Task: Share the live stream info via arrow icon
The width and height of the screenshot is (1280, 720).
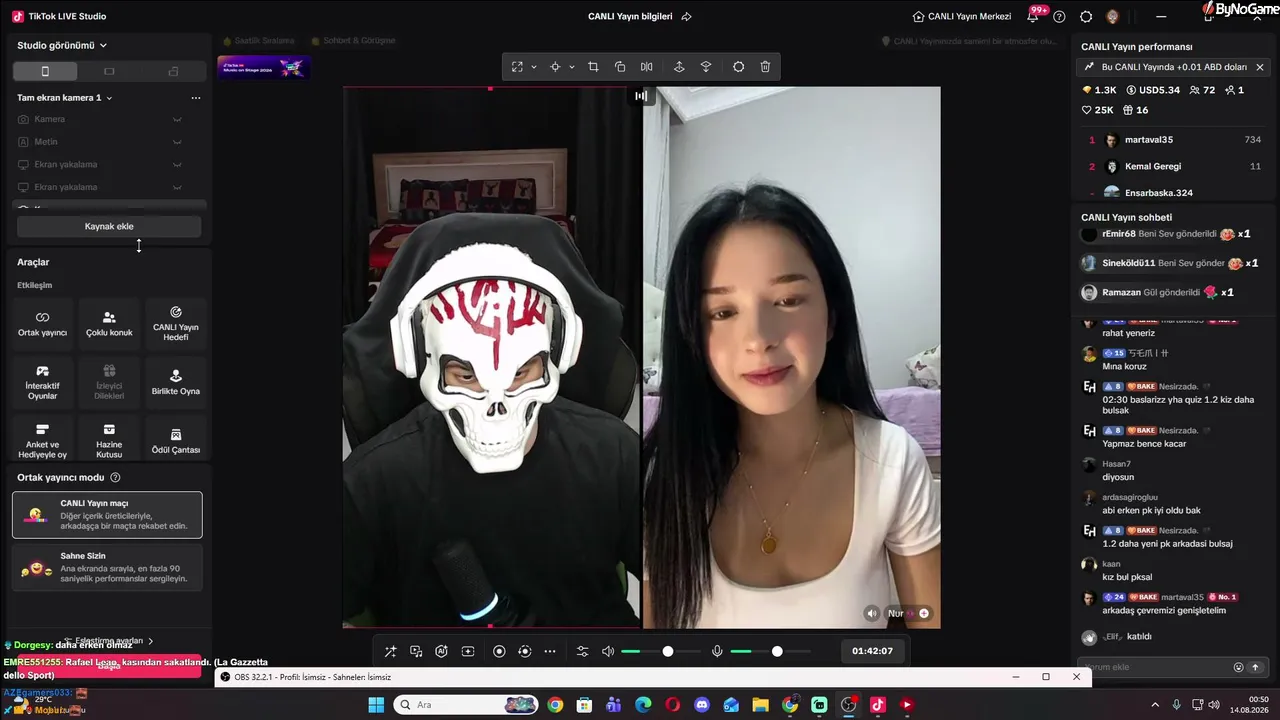Action: click(686, 16)
